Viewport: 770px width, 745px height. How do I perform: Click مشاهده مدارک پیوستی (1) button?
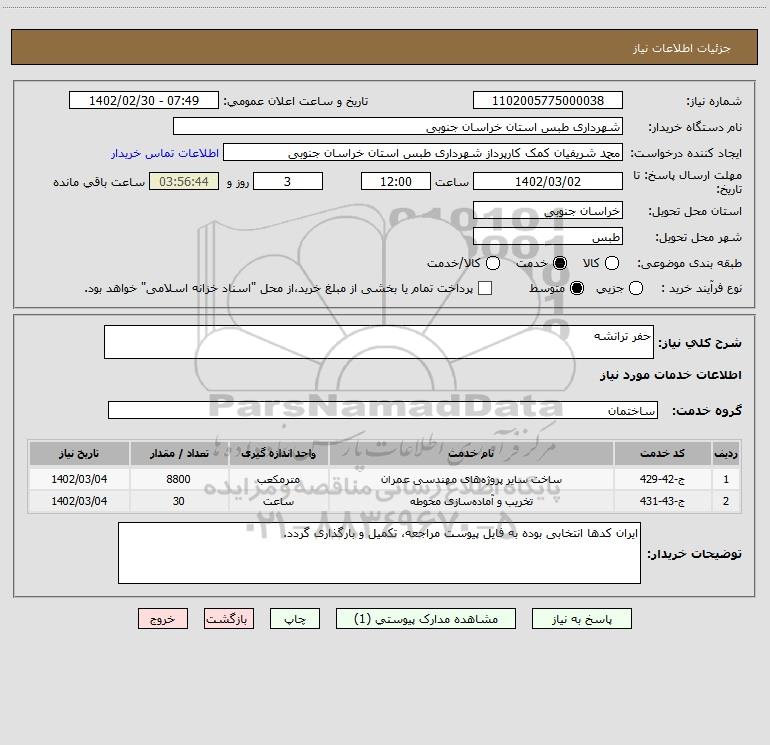tap(426, 619)
